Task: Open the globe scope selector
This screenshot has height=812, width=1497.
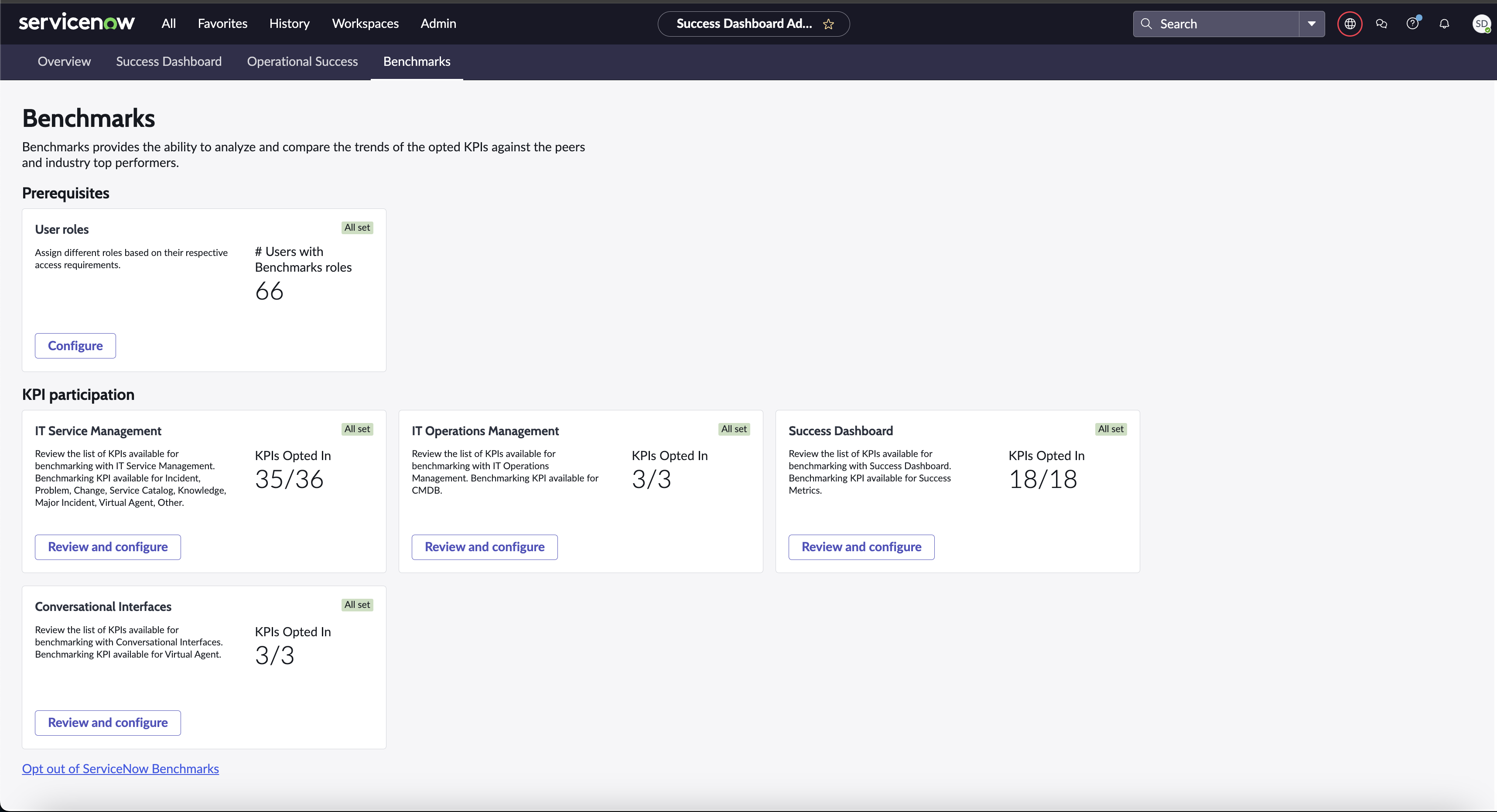Action: click(1350, 24)
